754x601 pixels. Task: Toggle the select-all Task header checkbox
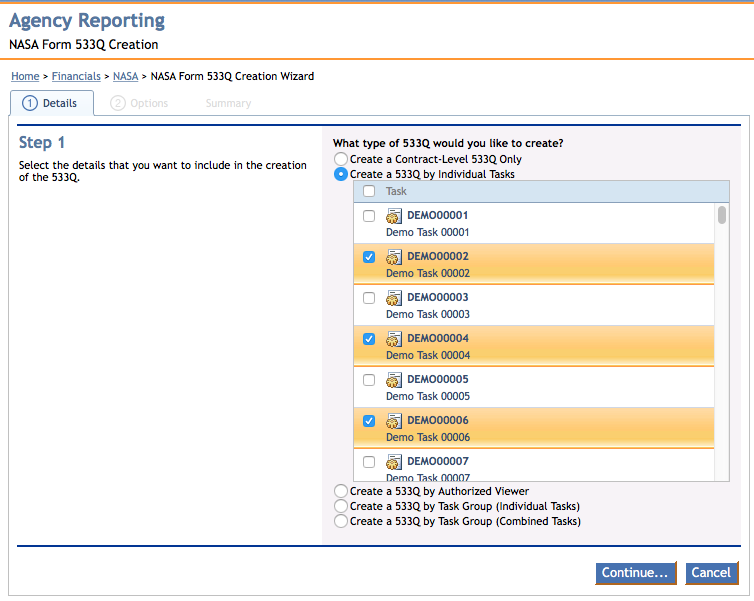[369, 192]
